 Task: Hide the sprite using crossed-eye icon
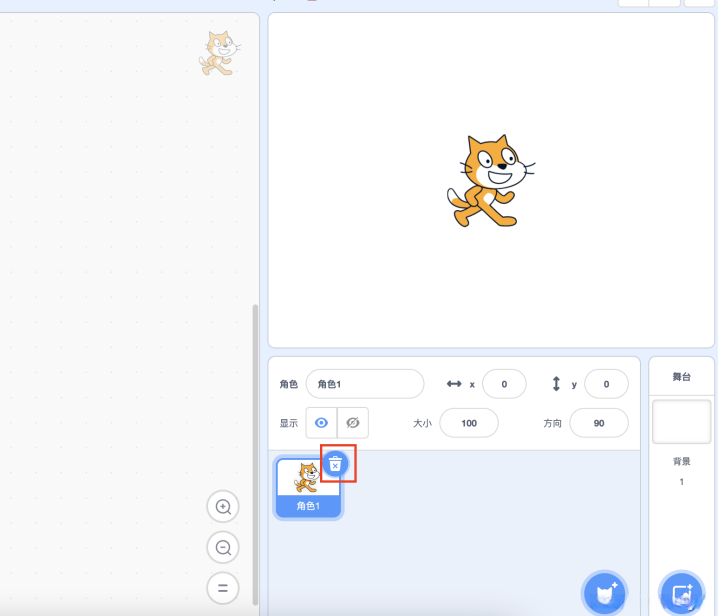[x=353, y=423]
